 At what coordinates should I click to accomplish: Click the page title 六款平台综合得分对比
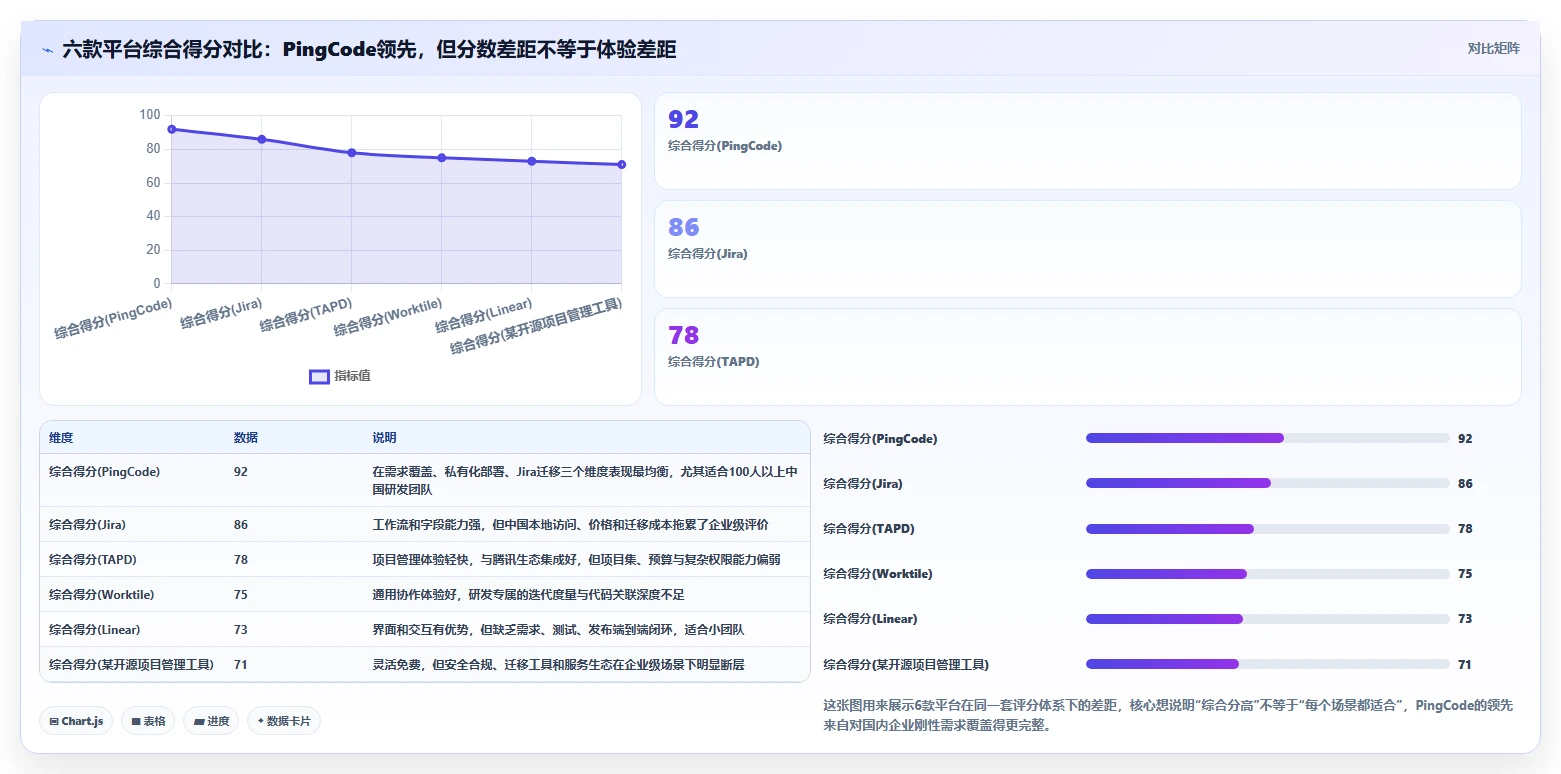(x=369, y=49)
